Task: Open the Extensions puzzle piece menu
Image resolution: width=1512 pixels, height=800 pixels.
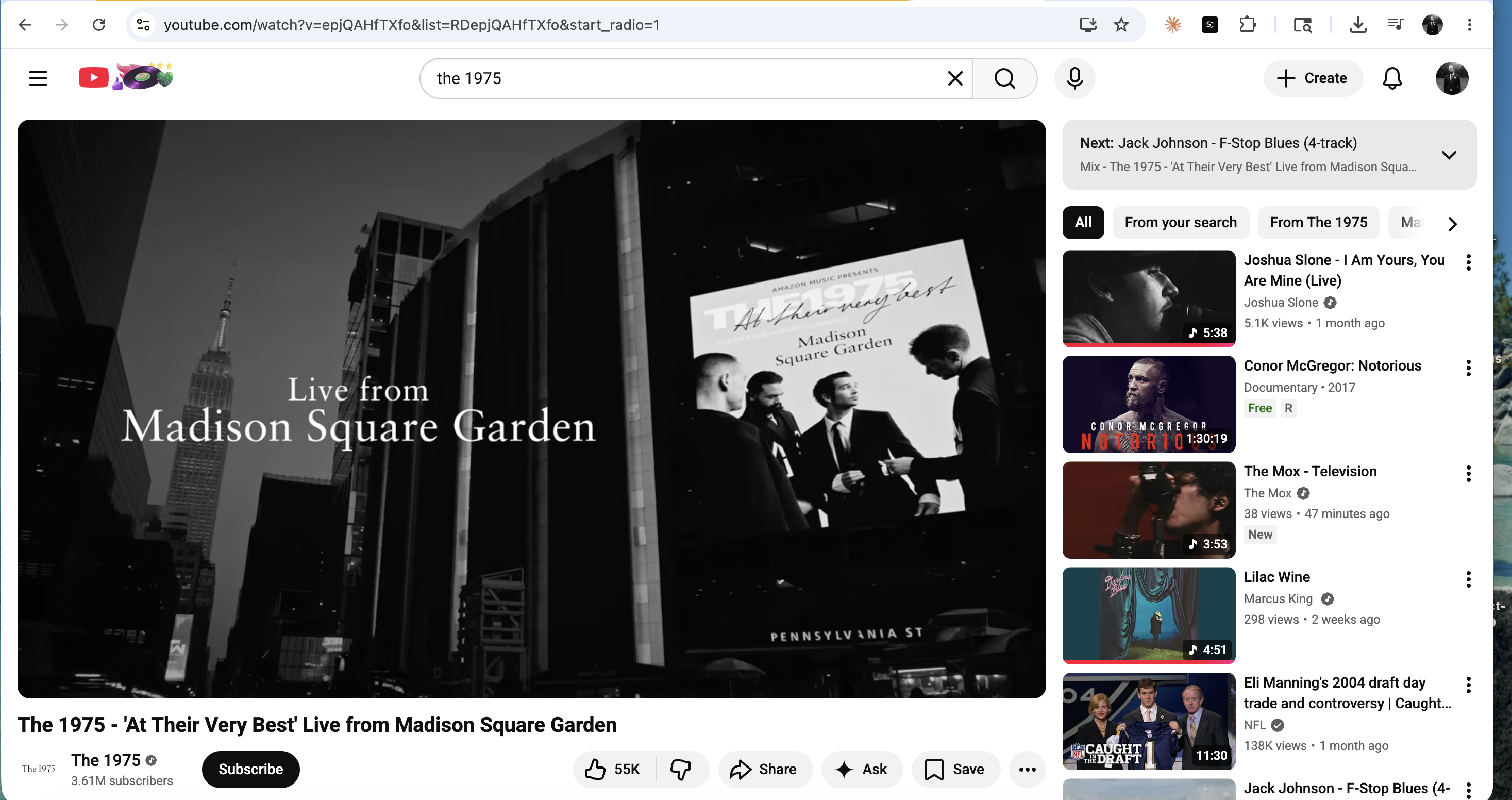Action: coord(1247,25)
